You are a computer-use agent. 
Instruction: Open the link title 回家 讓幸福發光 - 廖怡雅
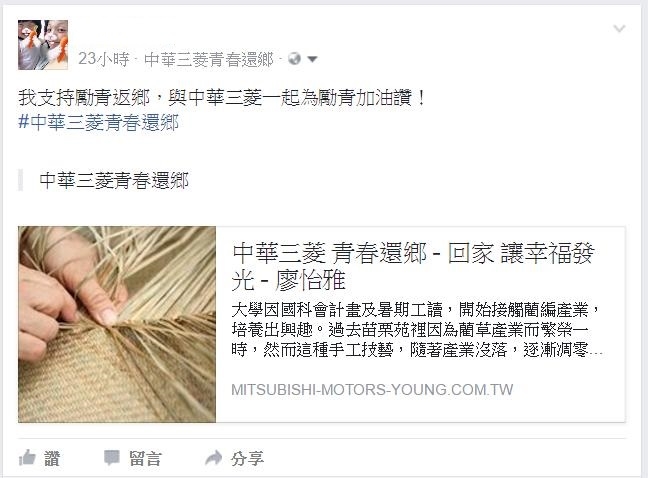pos(413,266)
